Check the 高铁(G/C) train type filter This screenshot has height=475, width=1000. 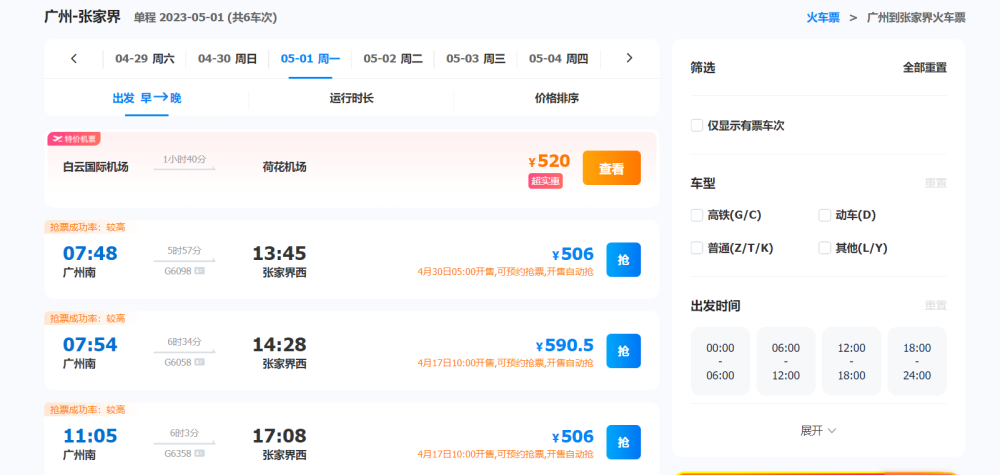coord(697,215)
